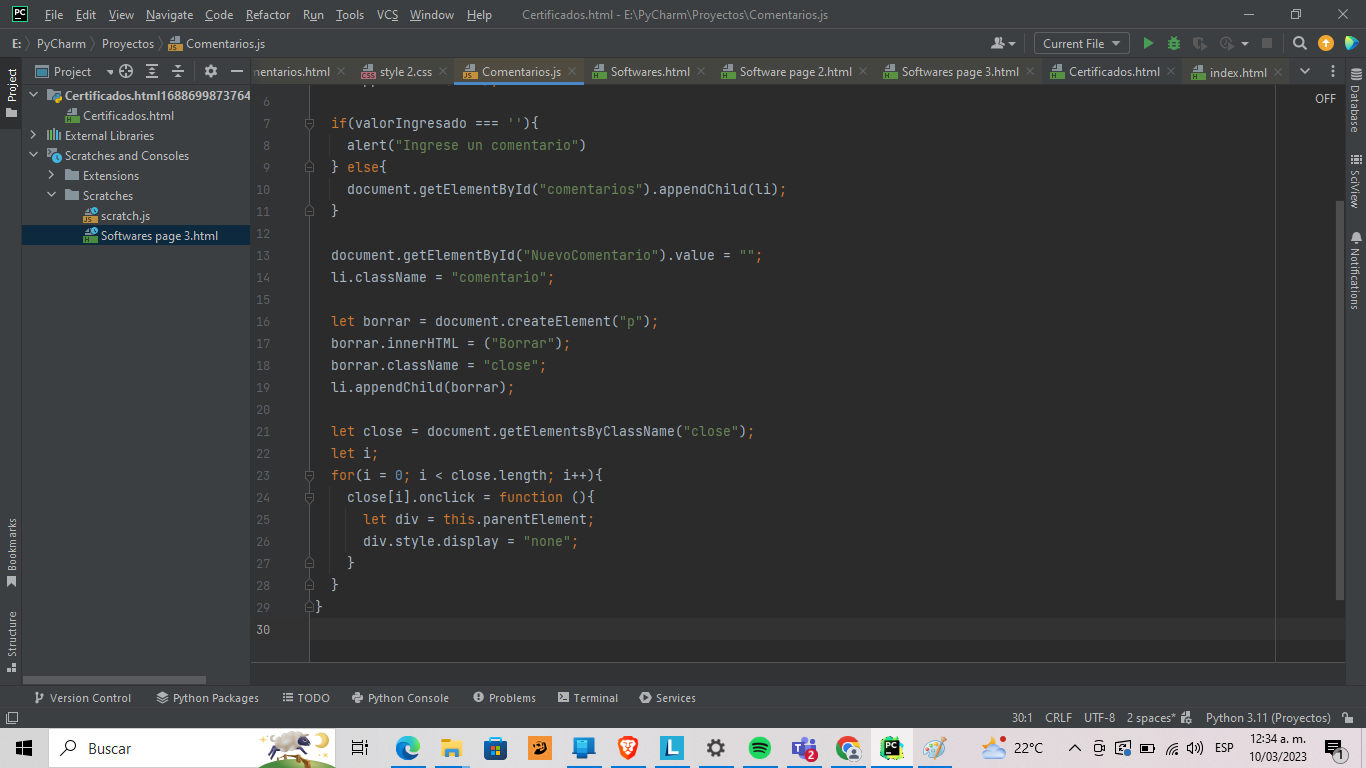Expand the Extensions folder
The image size is (1366, 768).
click(52, 175)
